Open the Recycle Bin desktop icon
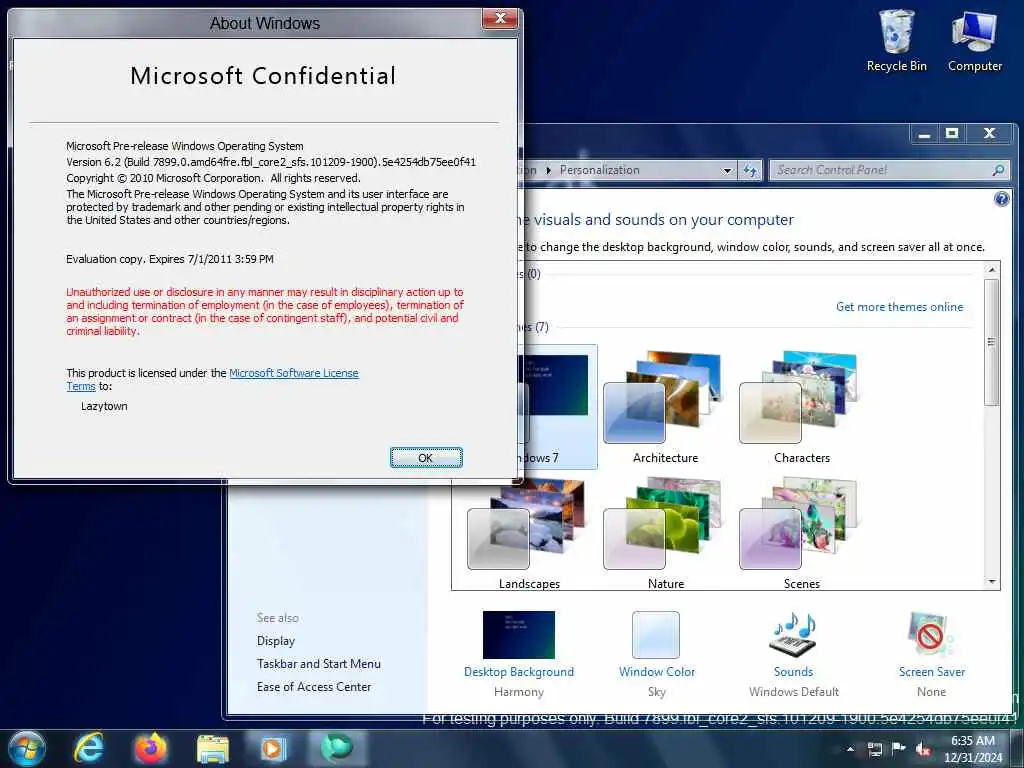The image size is (1024, 768). point(896,40)
